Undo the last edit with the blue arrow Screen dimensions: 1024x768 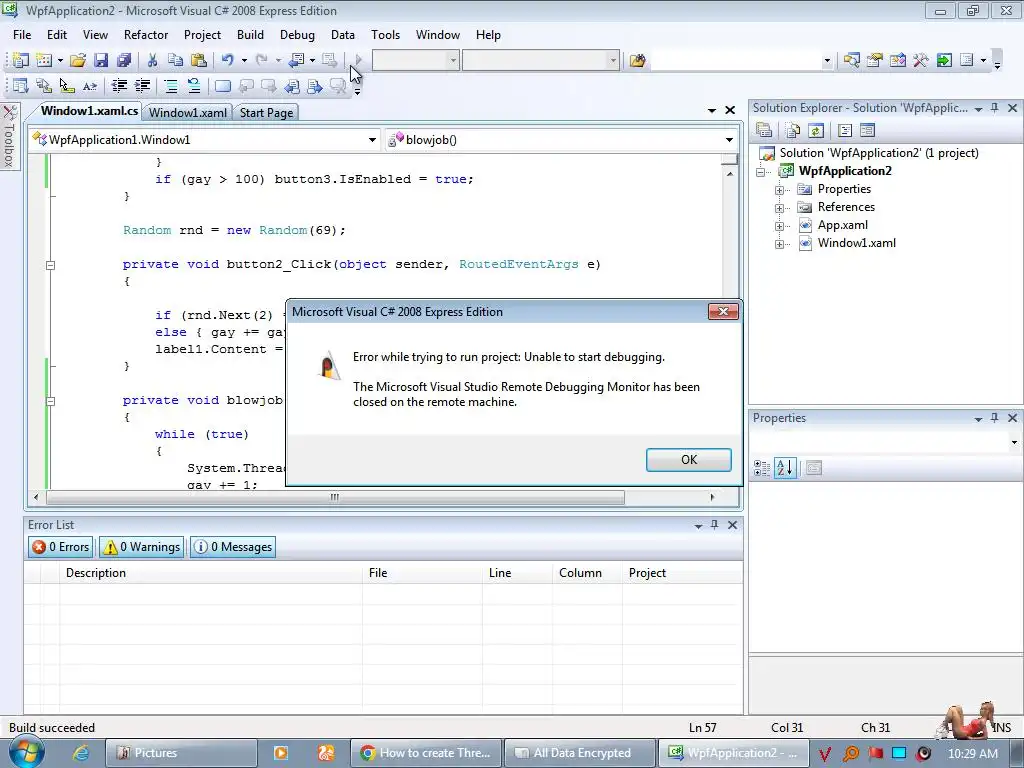pyautogui.click(x=227, y=61)
